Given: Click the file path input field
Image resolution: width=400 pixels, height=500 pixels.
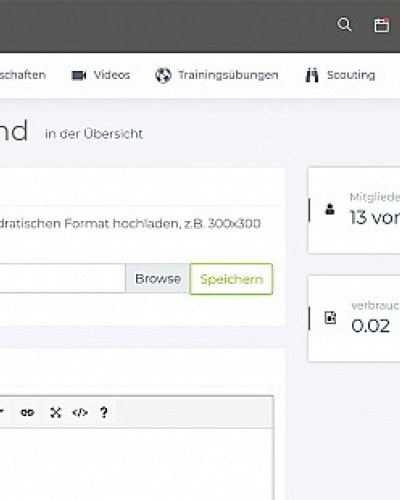Looking at the screenshot, I should click(x=62, y=279).
